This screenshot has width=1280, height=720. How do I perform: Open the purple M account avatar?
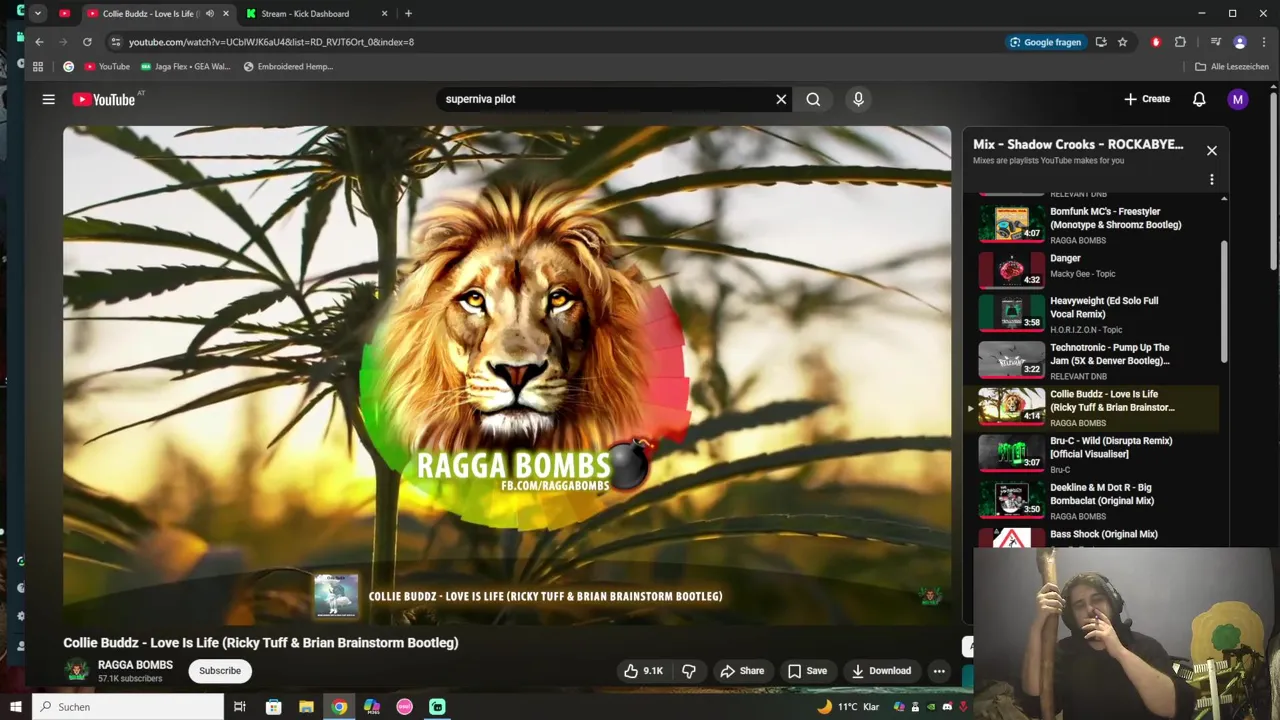1238,99
